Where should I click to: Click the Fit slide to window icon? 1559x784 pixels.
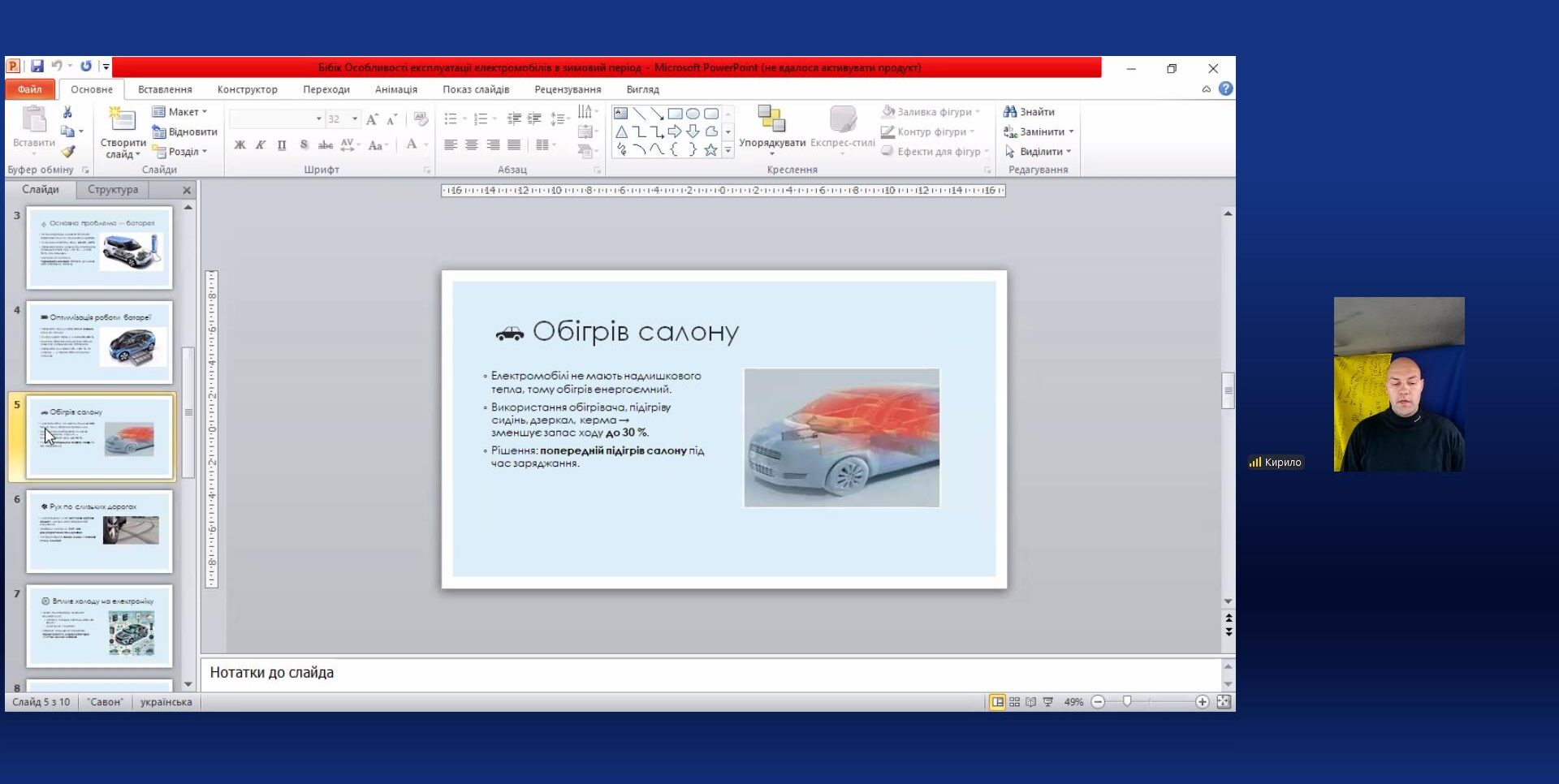[x=1224, y=702]
